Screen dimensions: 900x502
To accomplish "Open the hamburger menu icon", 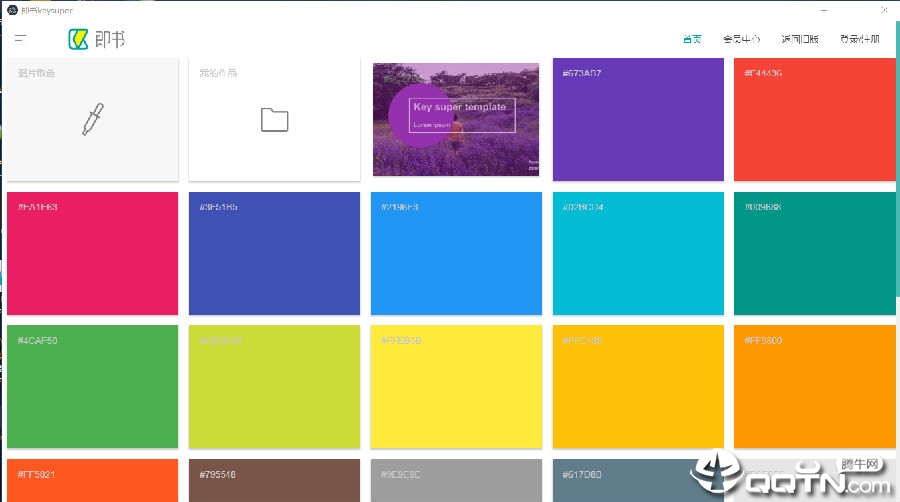I will 21,39.
